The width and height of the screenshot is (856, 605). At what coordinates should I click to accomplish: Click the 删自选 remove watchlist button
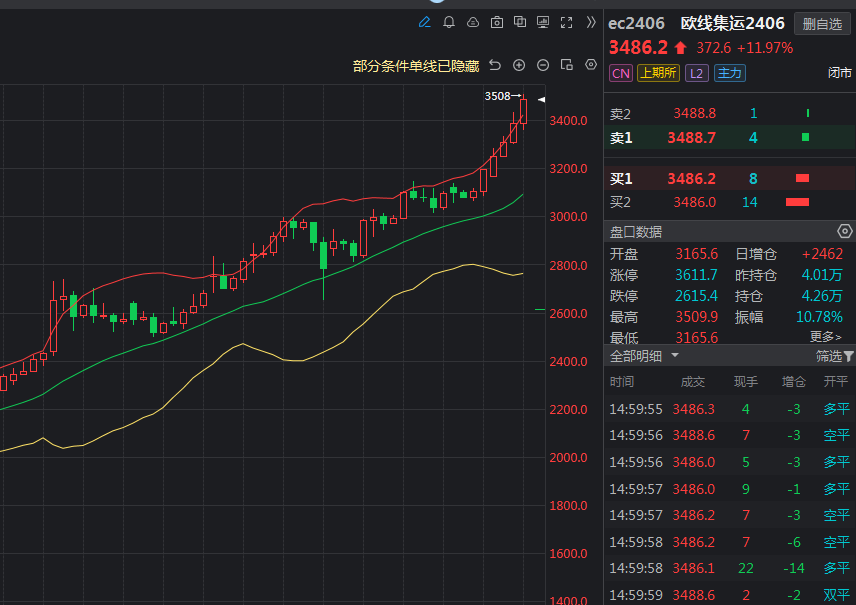[820, 24]
